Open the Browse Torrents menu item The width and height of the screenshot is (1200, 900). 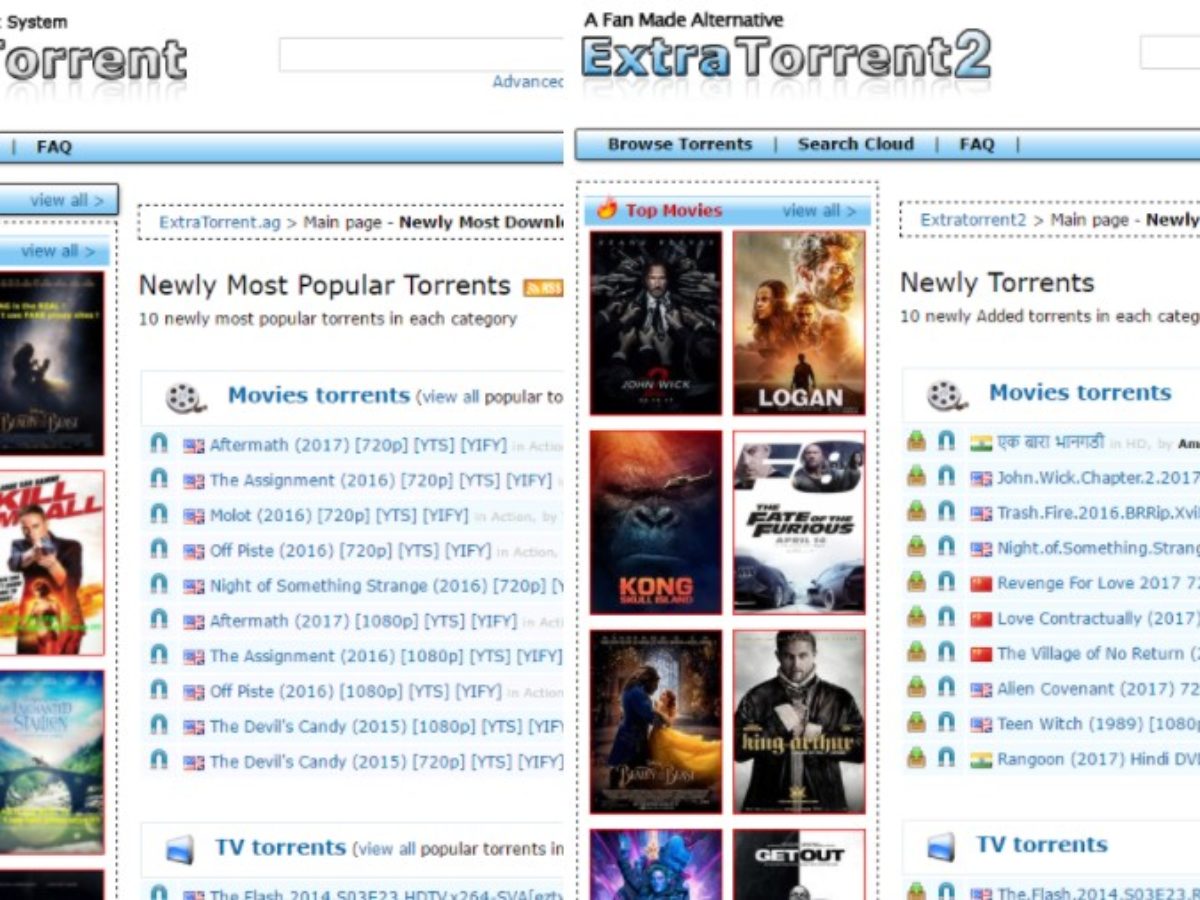[679, 144]
